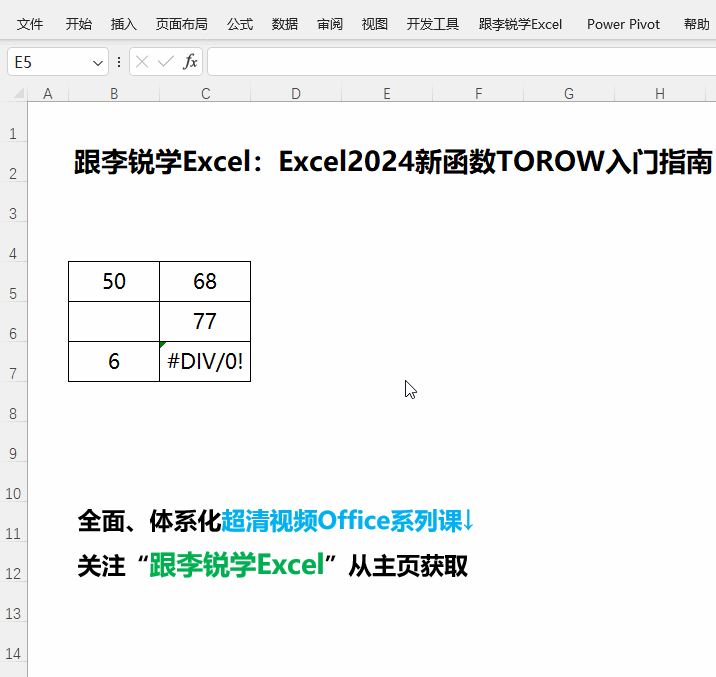Open the 文件 menu tab

tap(30, 24)
